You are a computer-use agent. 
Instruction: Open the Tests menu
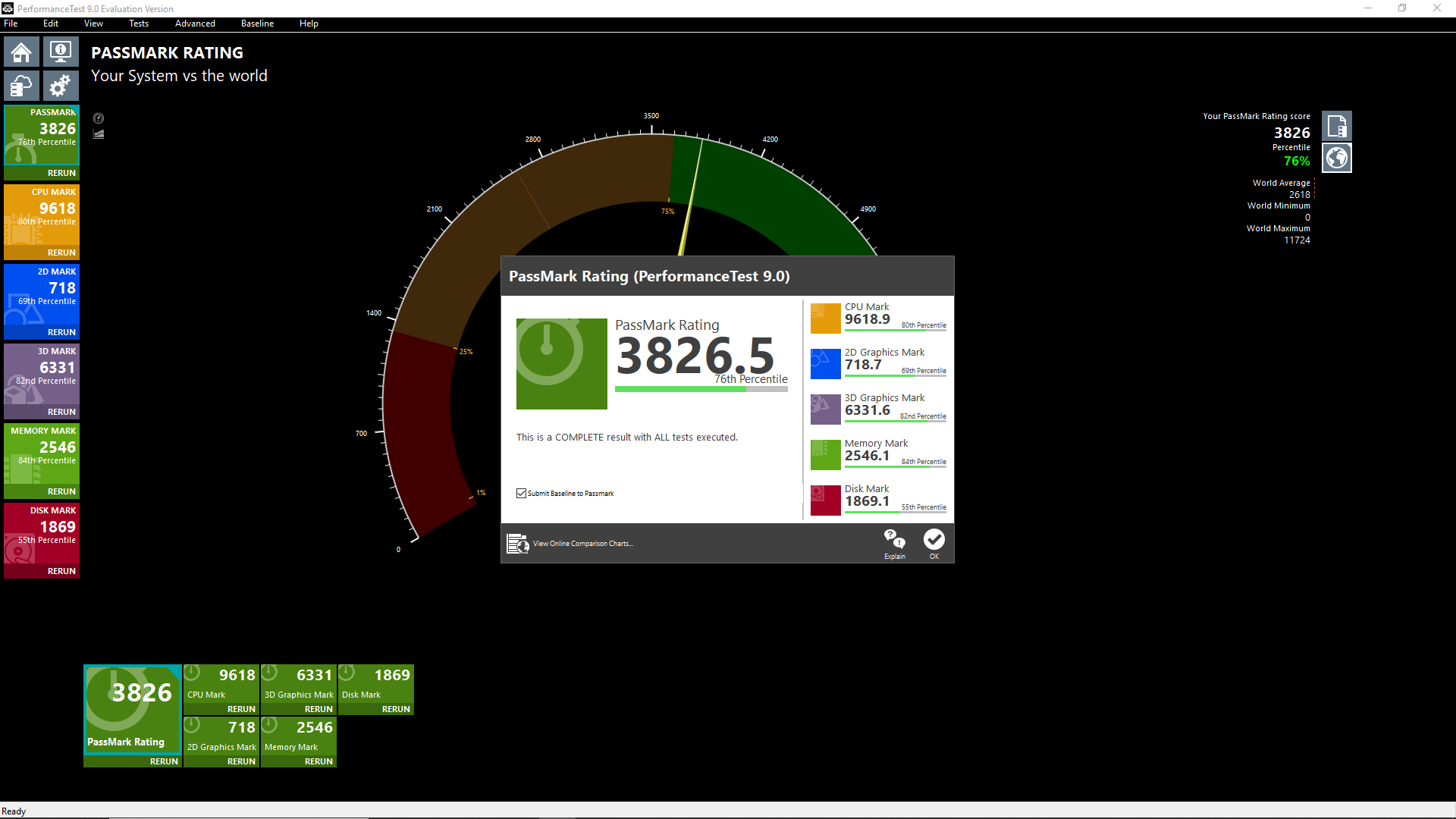pyautogui.click(x=139, y=24)
